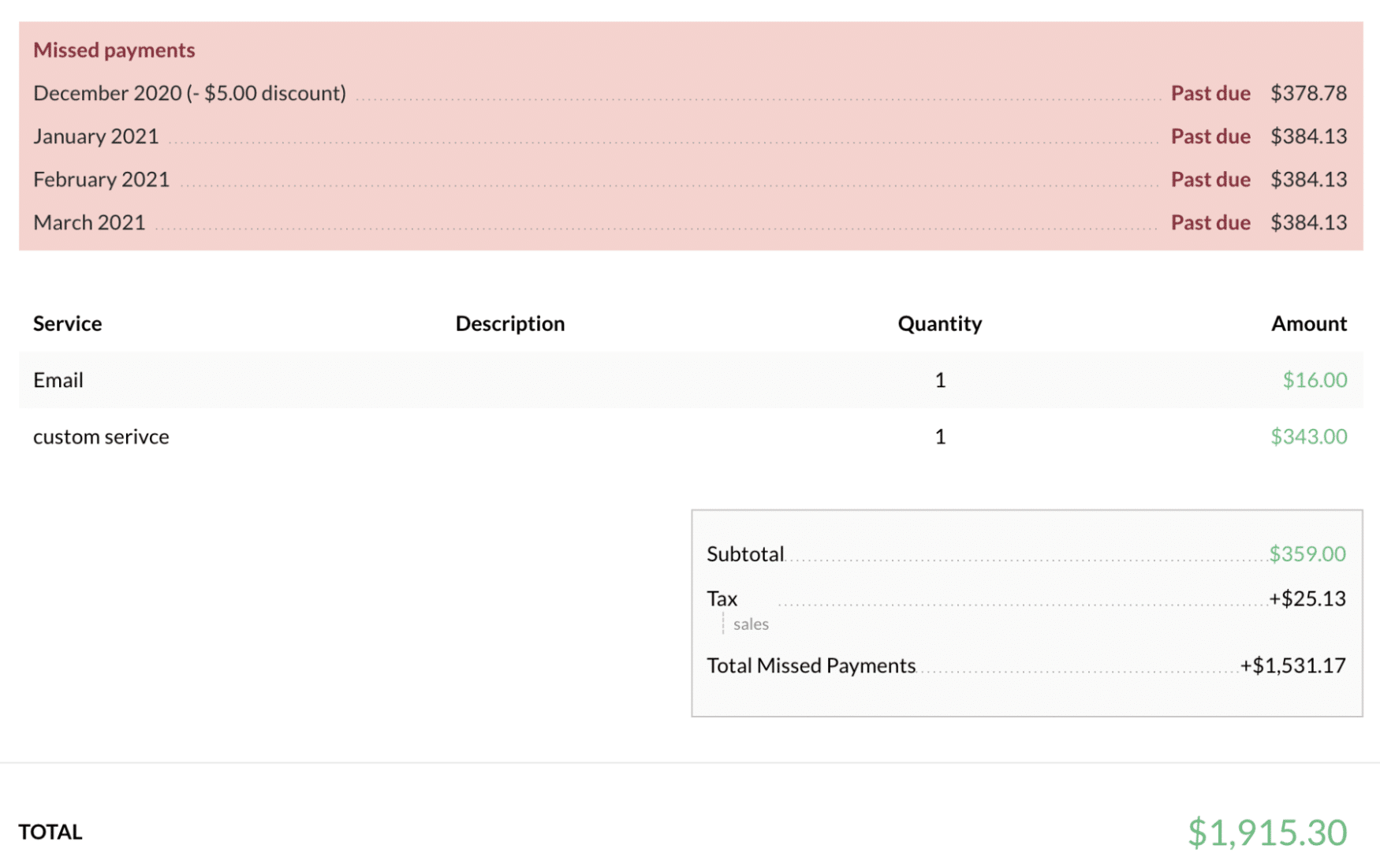This screenshot has height=868, width=1380.
Task: Click the Quantity column header
Action: pos(939,323)
